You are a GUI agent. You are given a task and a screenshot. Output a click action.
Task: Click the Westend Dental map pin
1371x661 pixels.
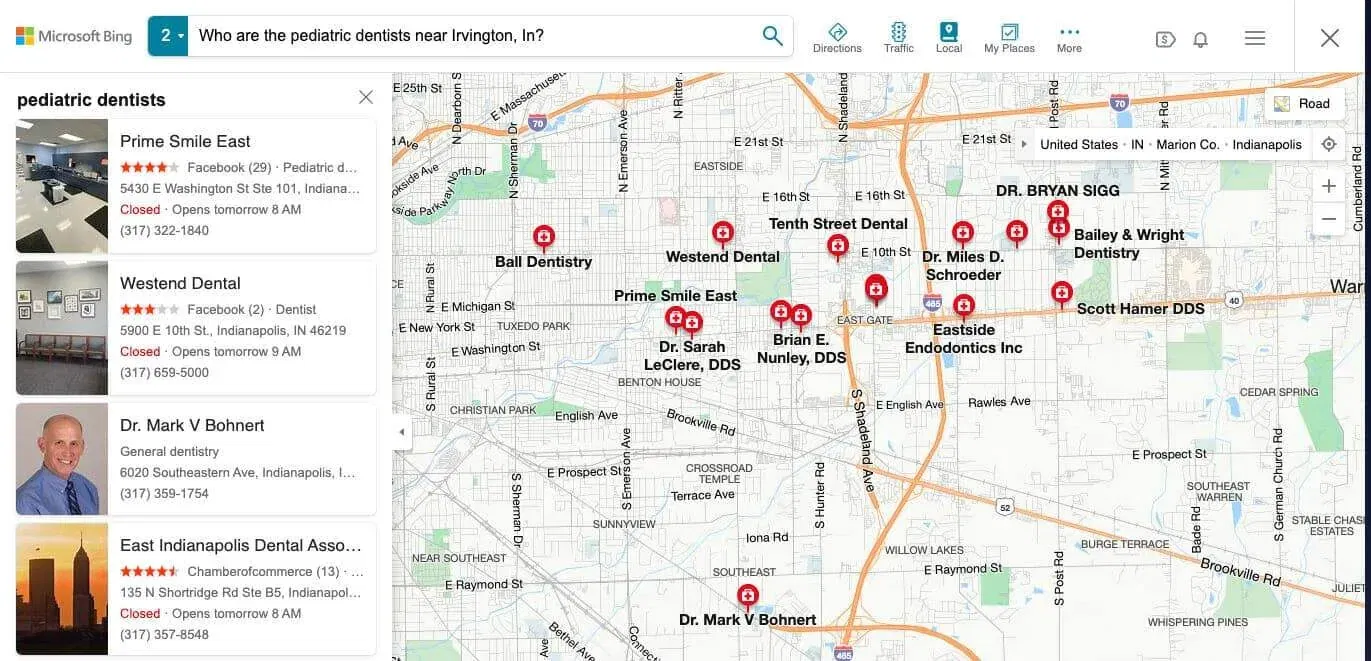tap(722, 235)
